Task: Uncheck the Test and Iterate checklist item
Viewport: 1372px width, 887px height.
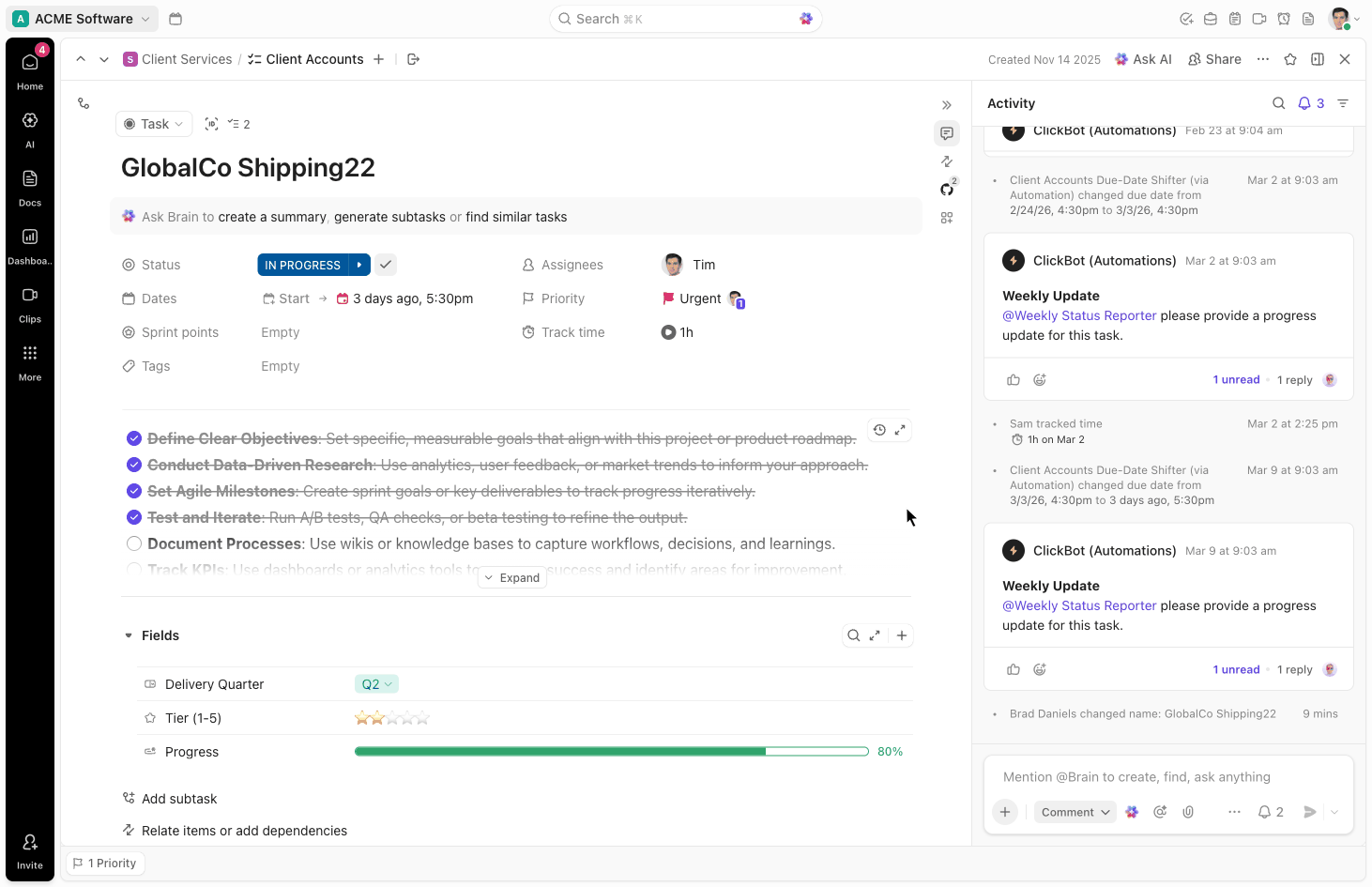Action: click(x=134, y=517)
